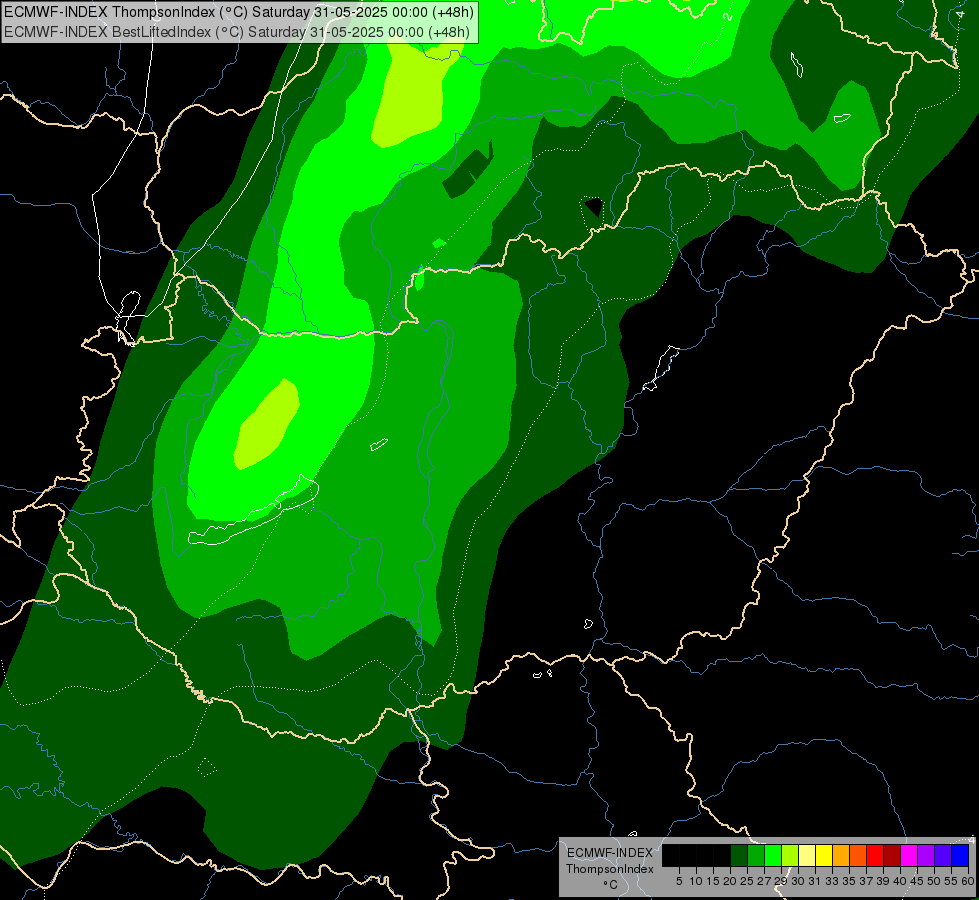Click the legend scale value "37"
This screenshot has height=900, width=979.
coord(866,881)
